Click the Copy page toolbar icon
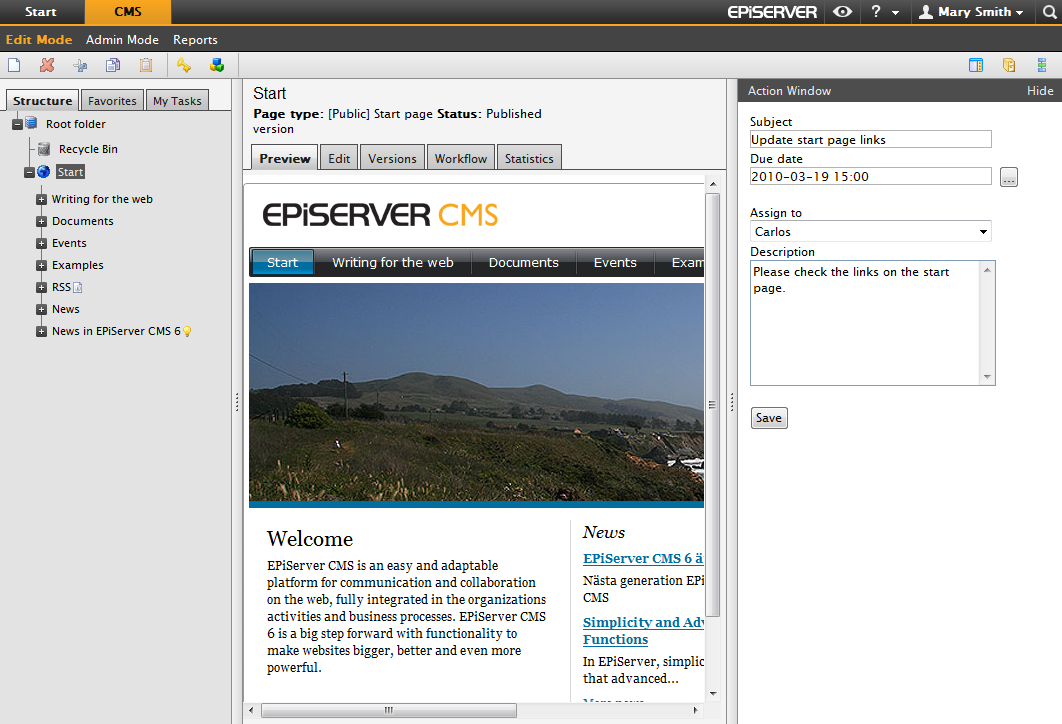The width and height of the screenshot is (1062, 724). [113, 65]
